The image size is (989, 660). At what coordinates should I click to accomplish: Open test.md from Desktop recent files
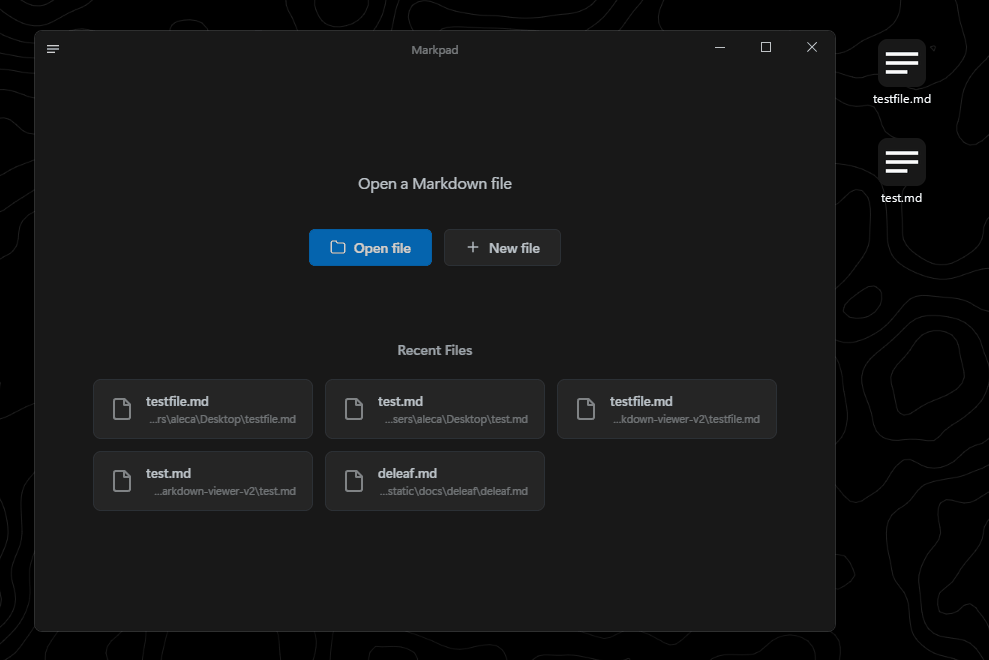tap(435, 409)
